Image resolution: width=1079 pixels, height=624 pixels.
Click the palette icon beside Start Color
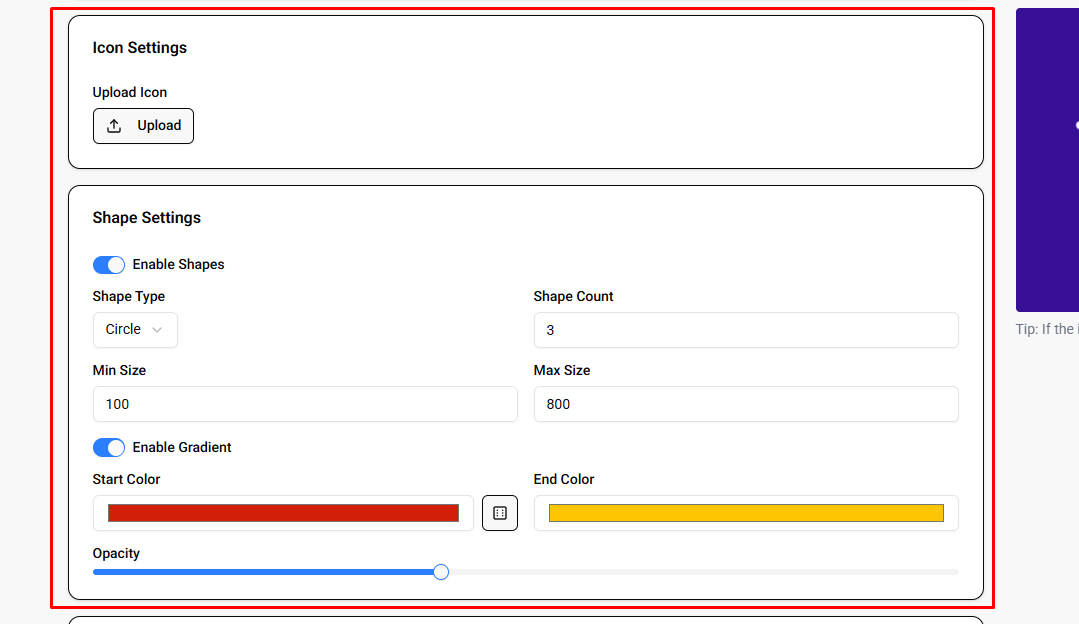(x=500, y=513)
